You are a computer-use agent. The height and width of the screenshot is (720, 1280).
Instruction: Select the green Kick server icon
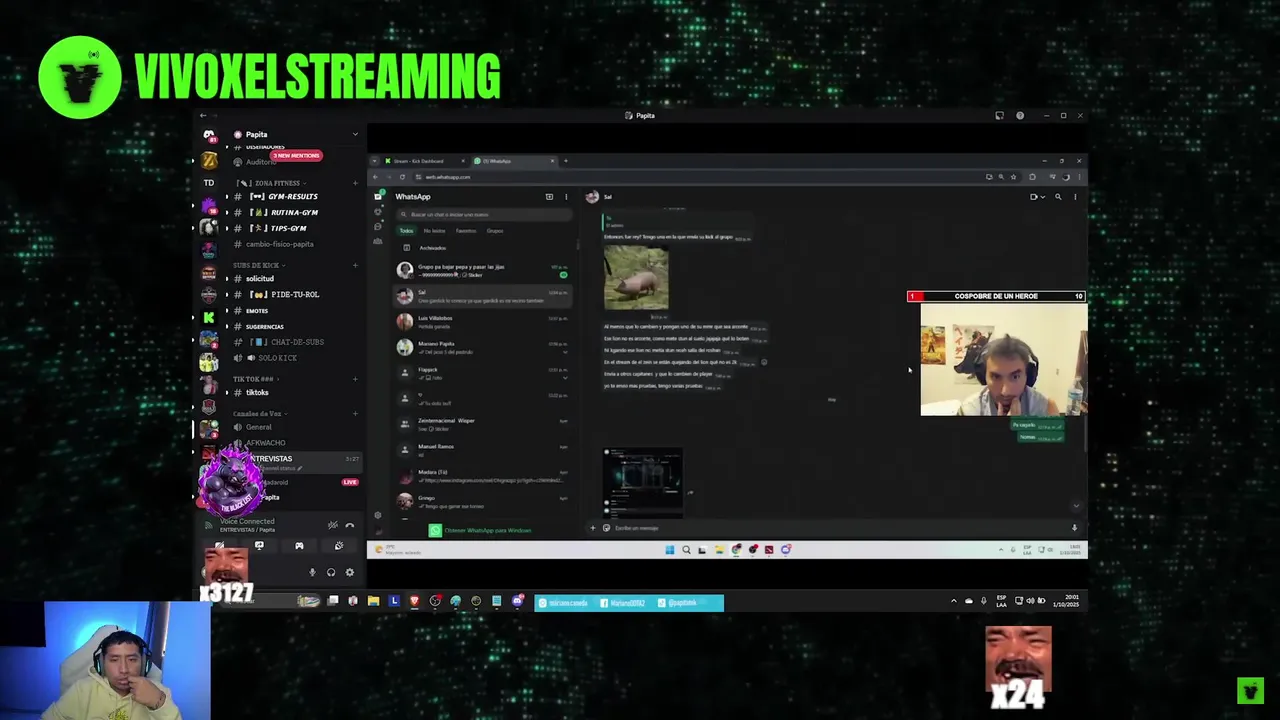coord(209,318)
